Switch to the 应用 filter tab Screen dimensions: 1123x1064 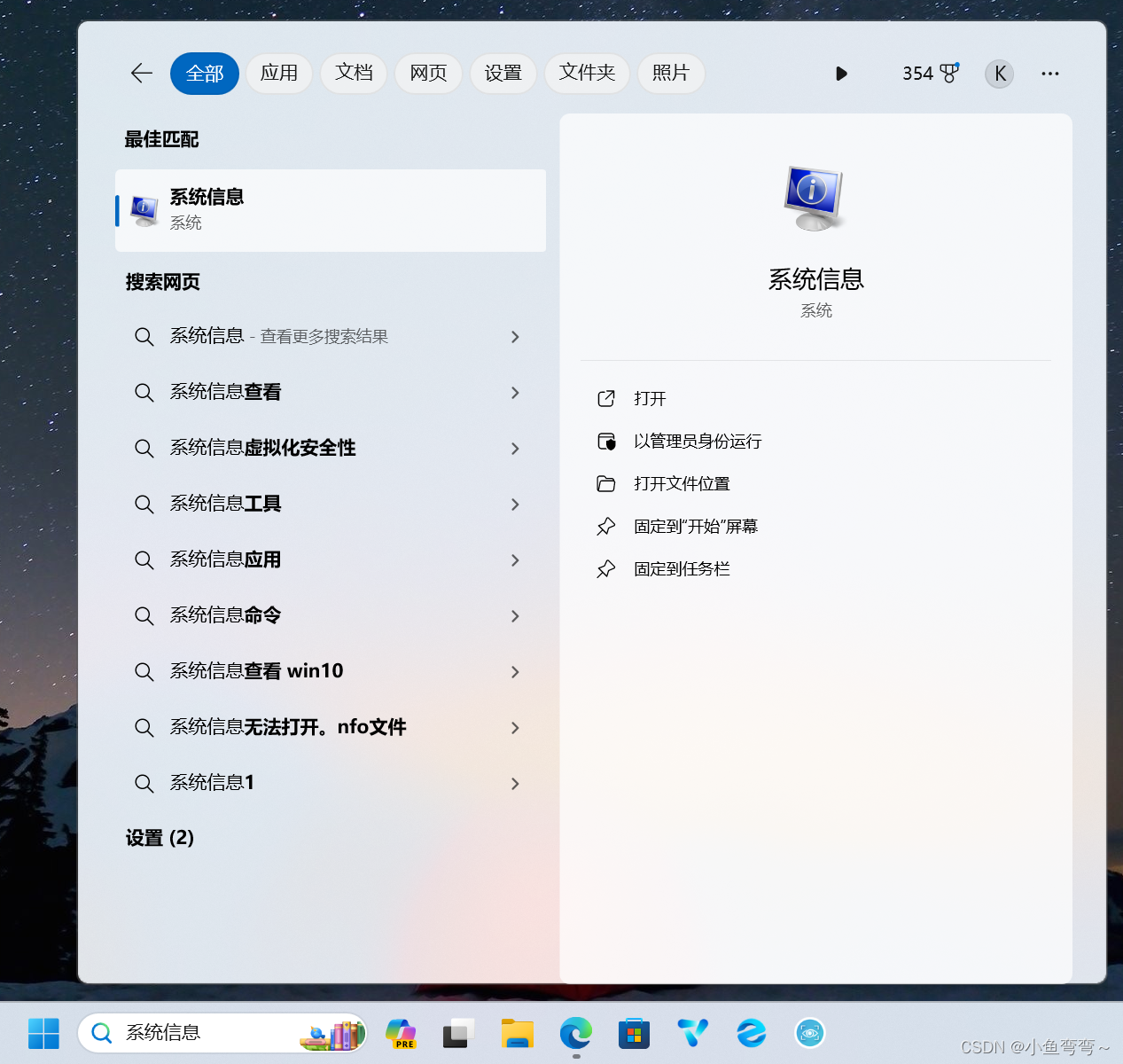coord(279,73)
